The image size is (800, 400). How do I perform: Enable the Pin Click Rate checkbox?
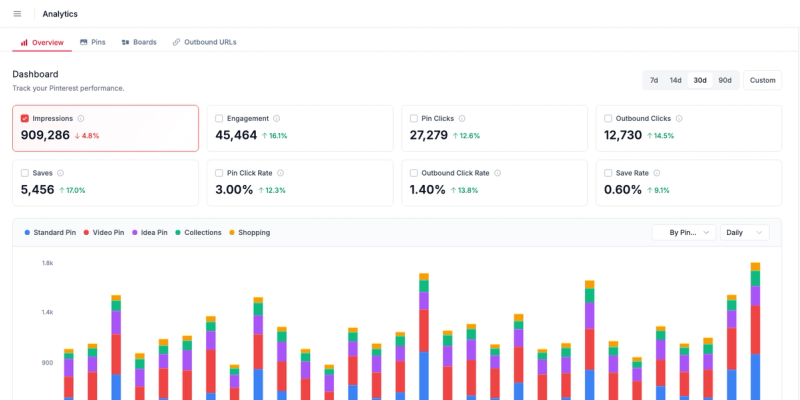[219, 173]
